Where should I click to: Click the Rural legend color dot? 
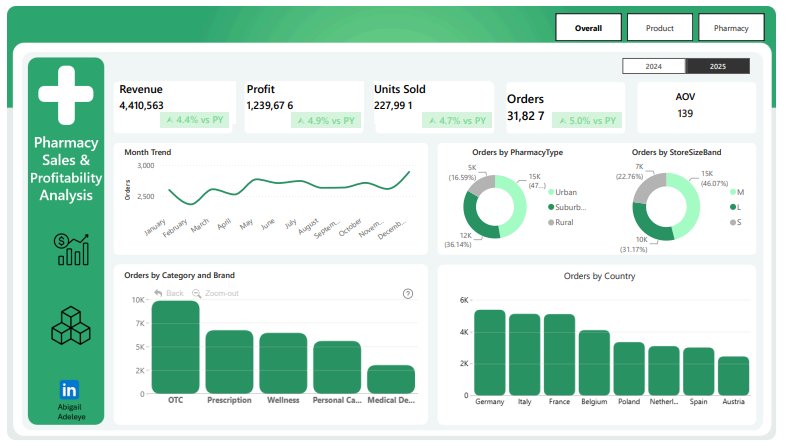point(551,222)
